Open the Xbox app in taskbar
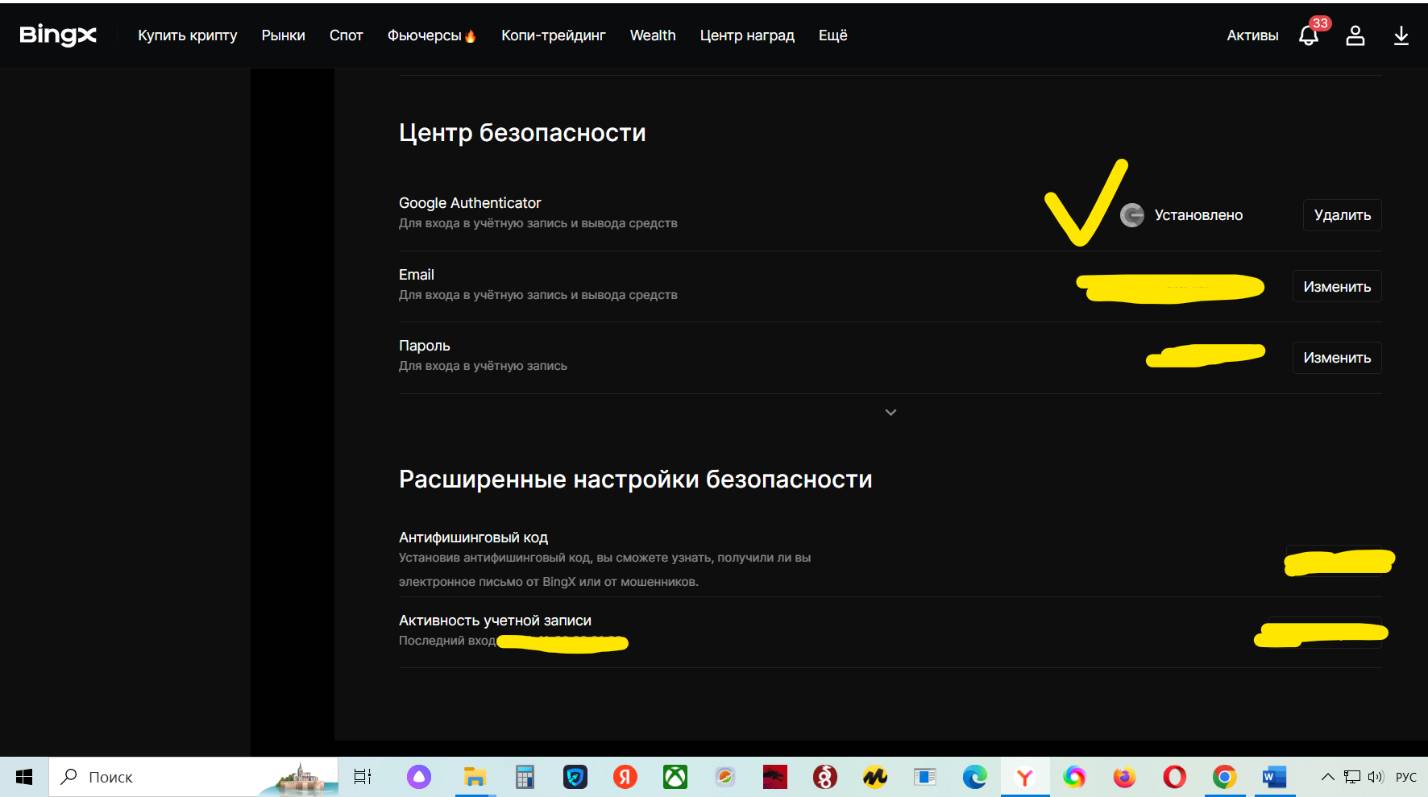The width and height of the screenshot is (1428, 797). tap(676, 777)
